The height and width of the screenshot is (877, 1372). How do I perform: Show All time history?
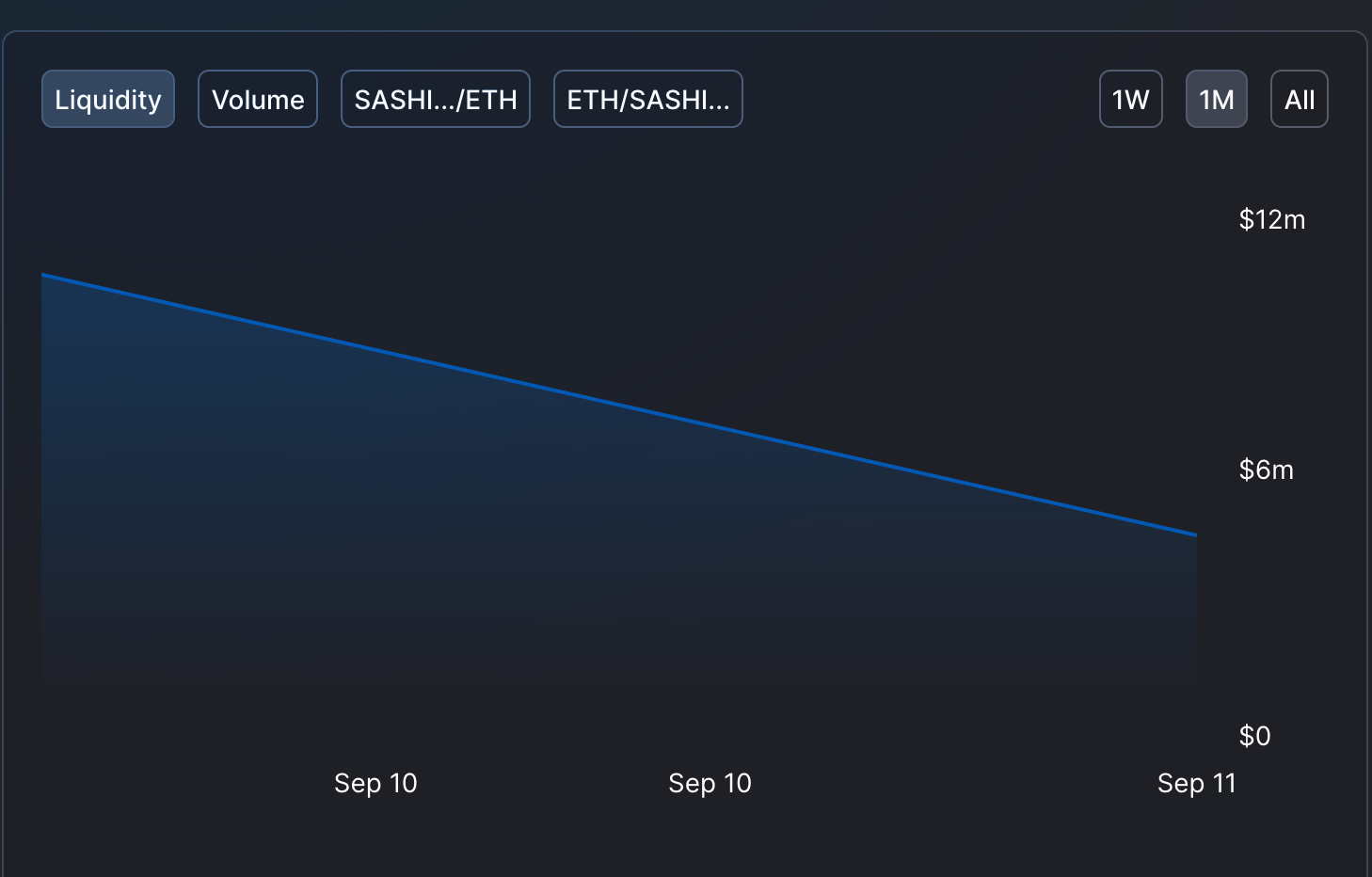pos(1300,99)
